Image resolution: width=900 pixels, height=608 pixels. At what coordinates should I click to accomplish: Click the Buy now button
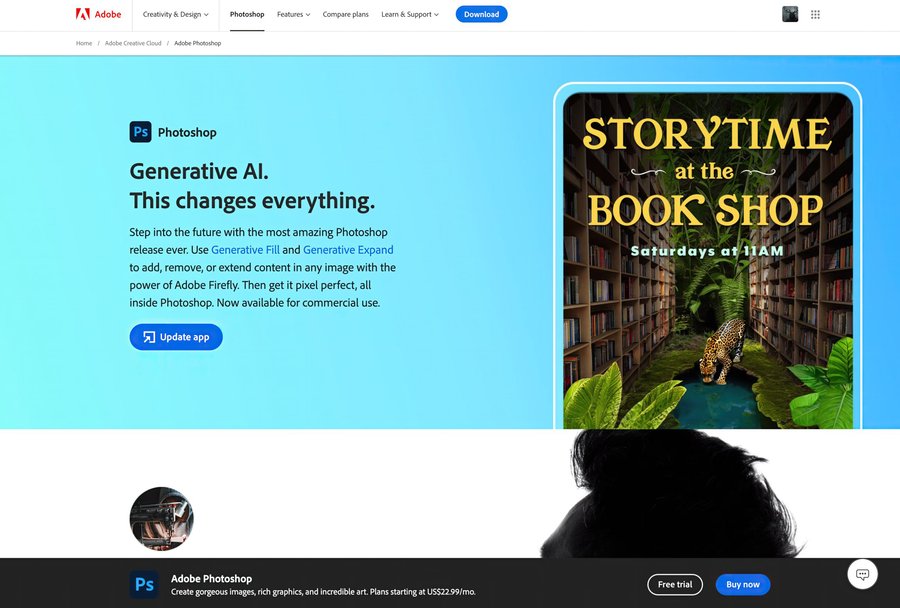point(743,584)
